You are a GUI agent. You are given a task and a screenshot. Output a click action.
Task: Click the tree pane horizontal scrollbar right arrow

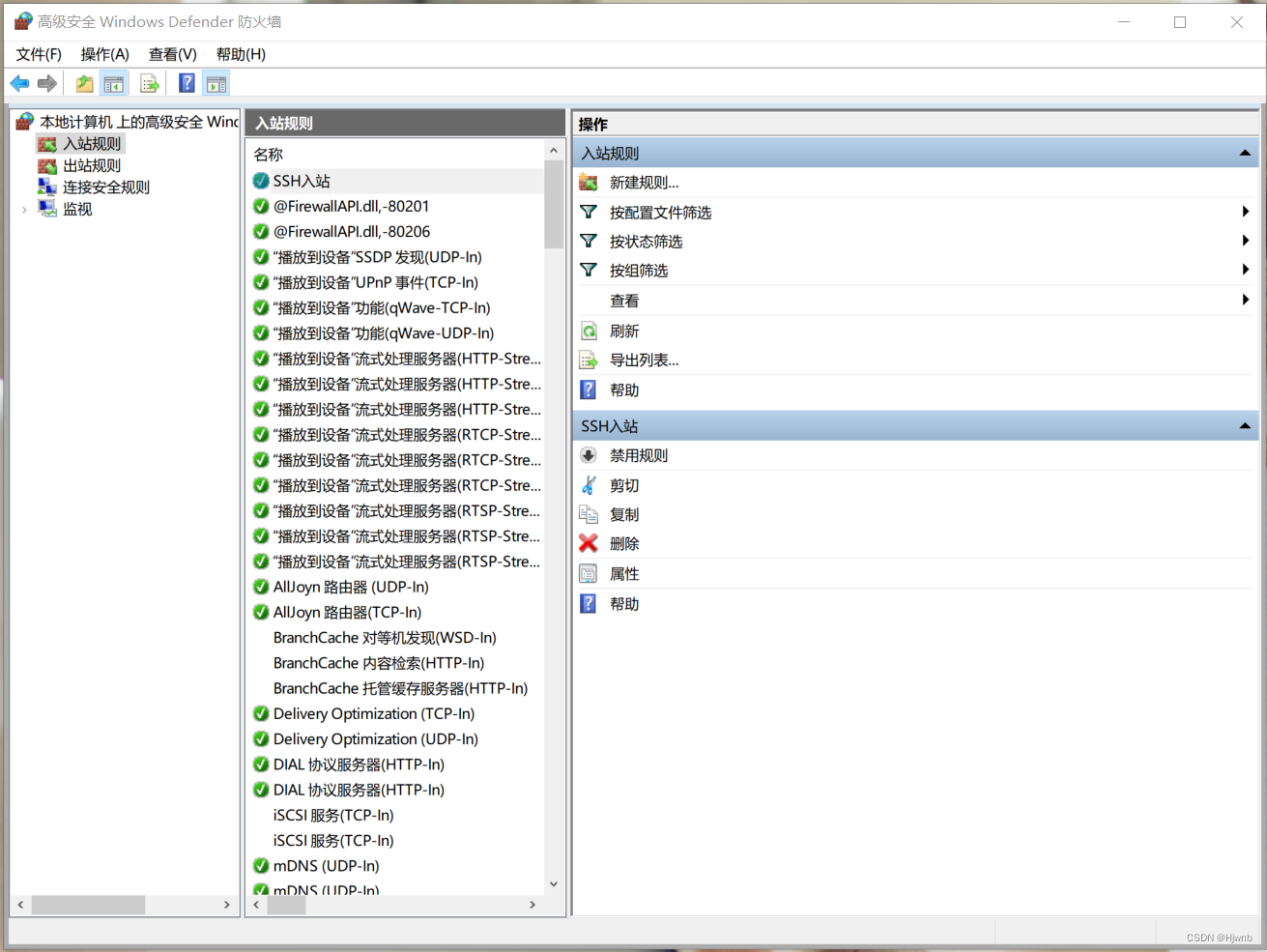pos(227,905)
